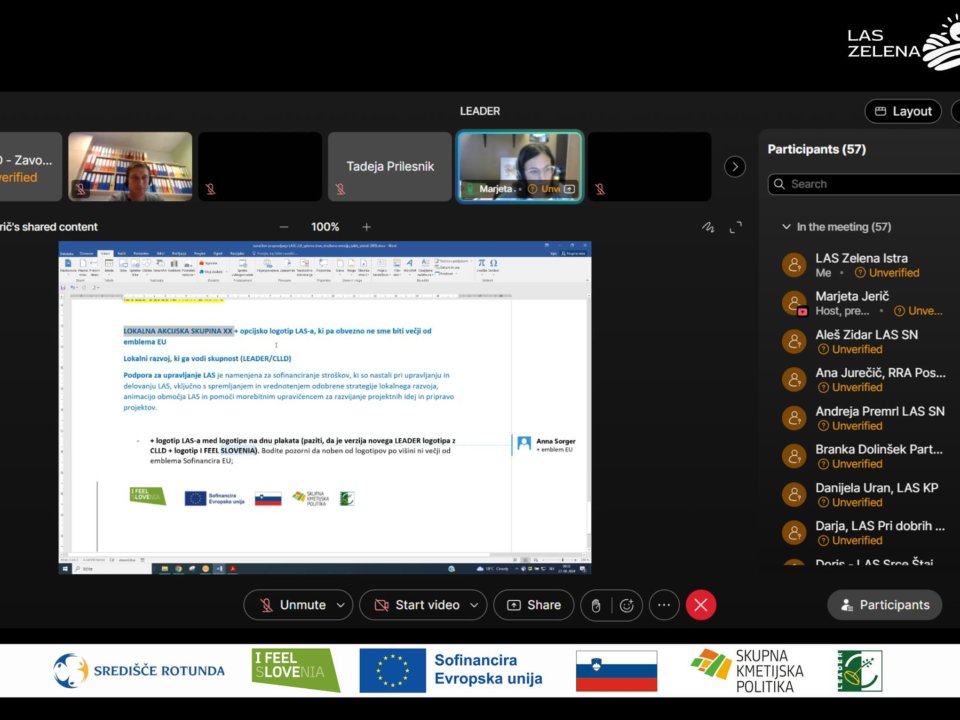This screenshot has height=720, width=960.
Task: Toggle the Participants panel button
Action: (x=885, y=605)
